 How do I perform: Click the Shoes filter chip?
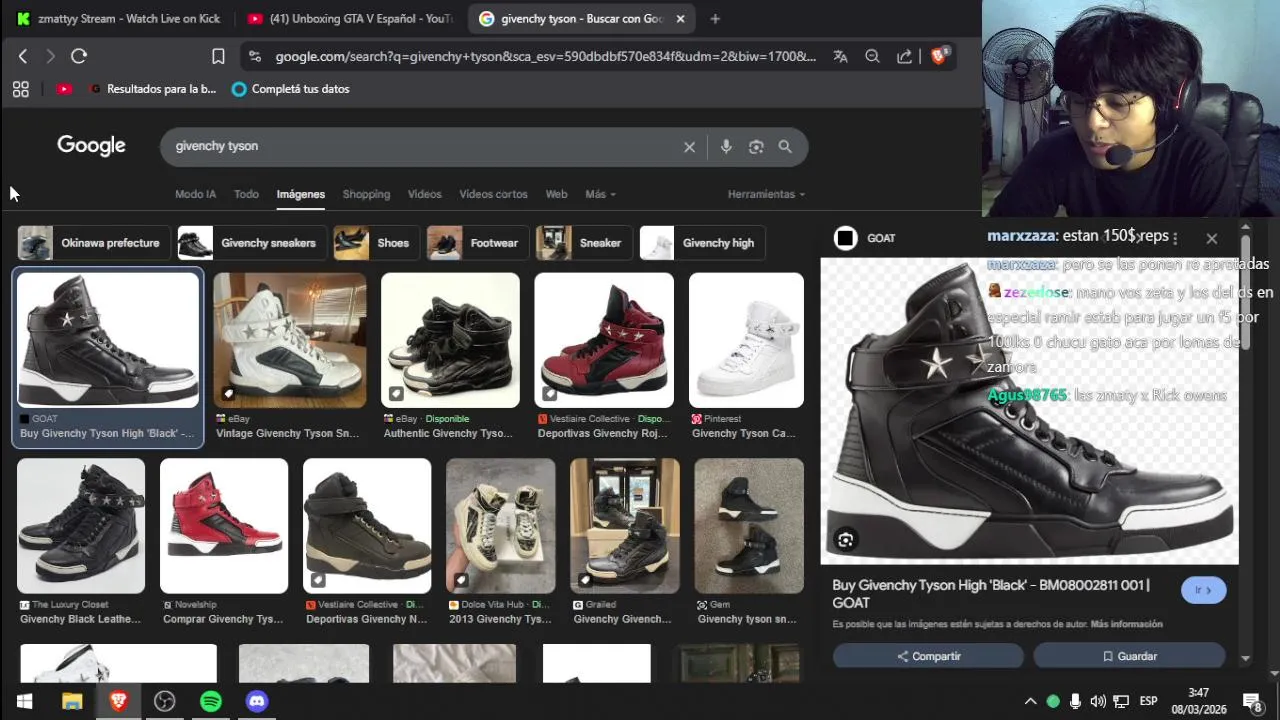tap(375, 243)
